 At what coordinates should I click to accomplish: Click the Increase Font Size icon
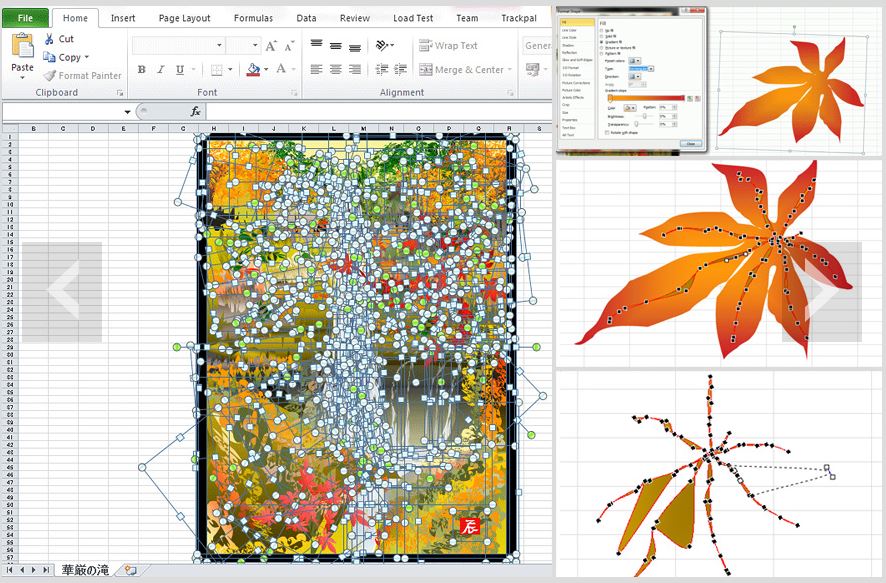[271, 46]
